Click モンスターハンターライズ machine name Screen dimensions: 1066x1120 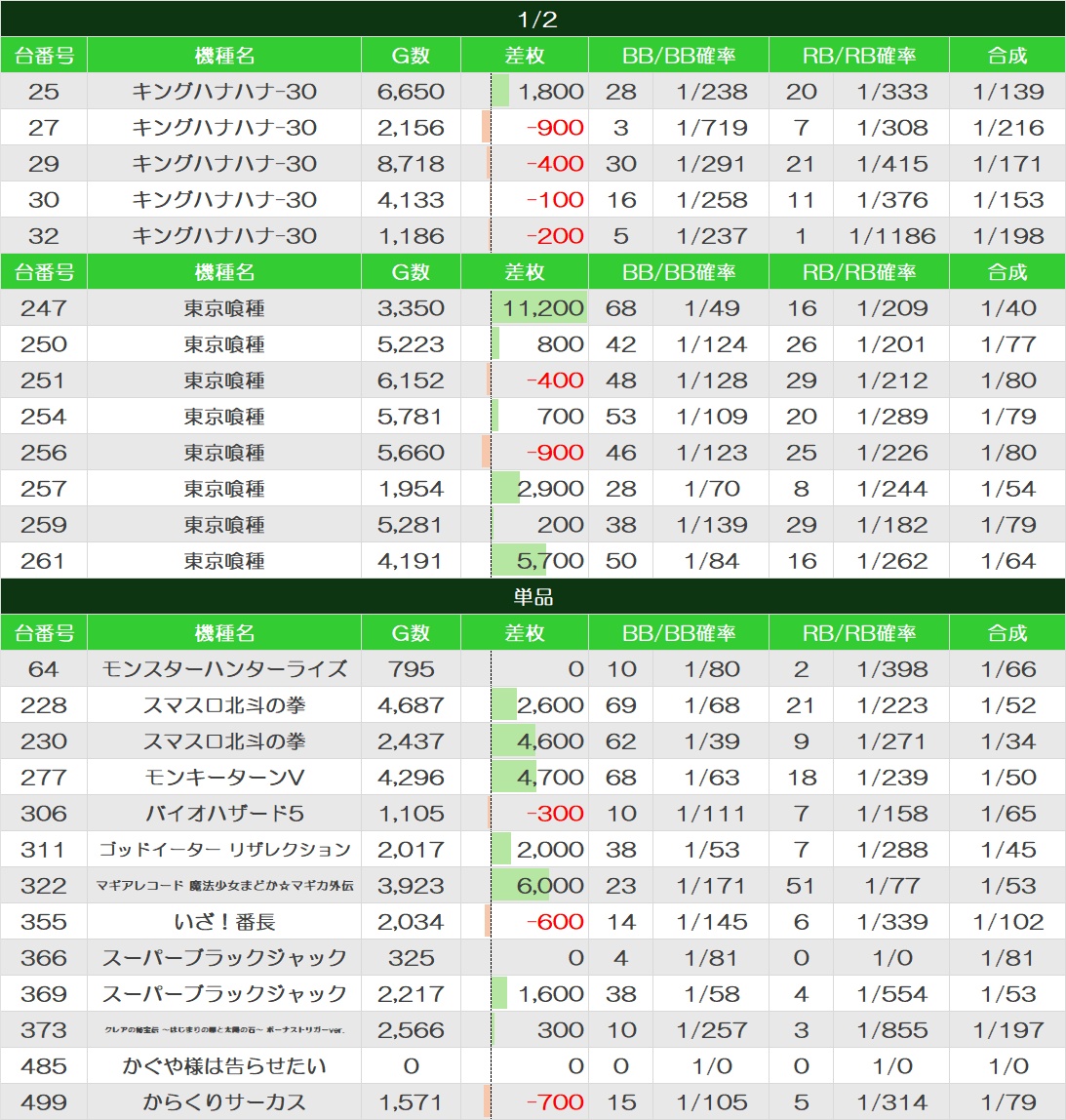(x=224, y=668)
